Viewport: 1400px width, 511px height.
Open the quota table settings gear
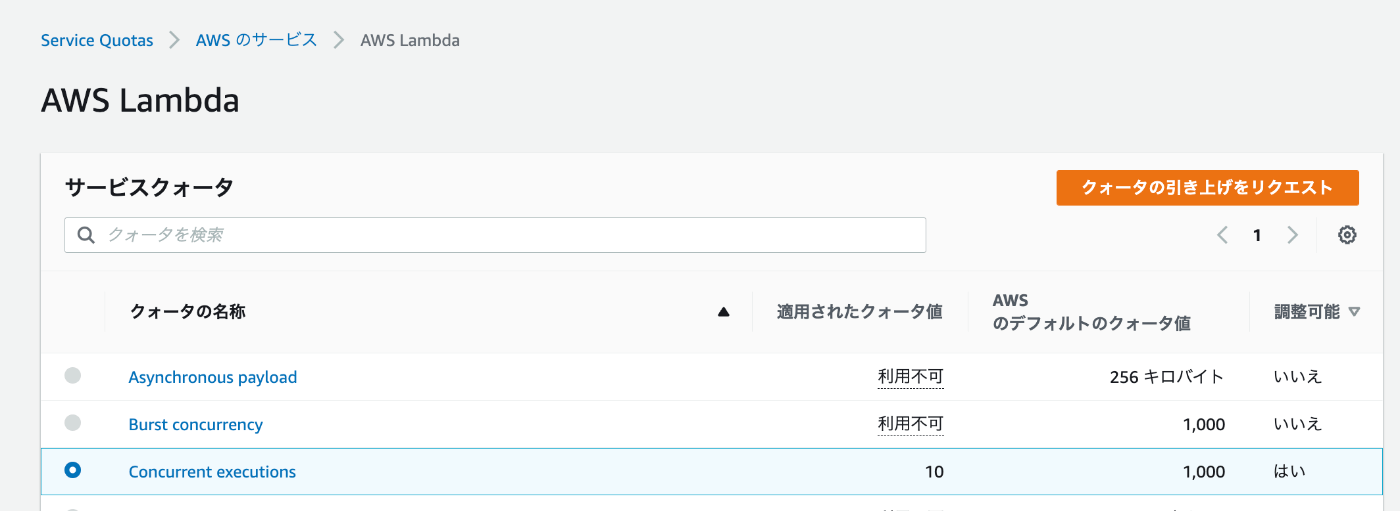click(x=1347, y=235)
